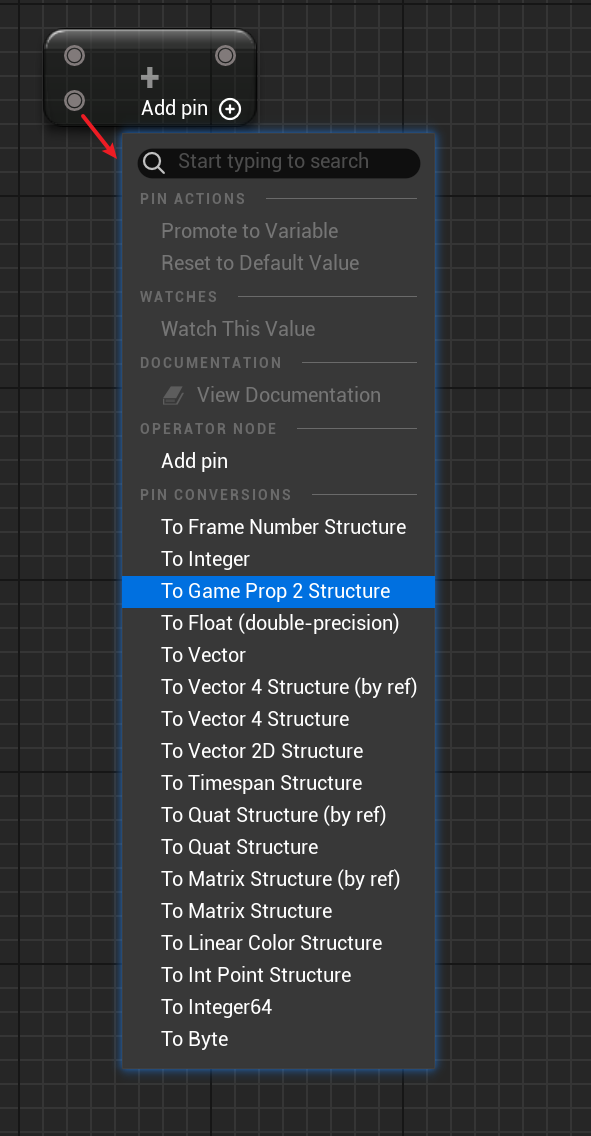Click the large plus symbol on the node
Image resolution: width=591 pixels, height=1136 pixels.
pos(149,77)
